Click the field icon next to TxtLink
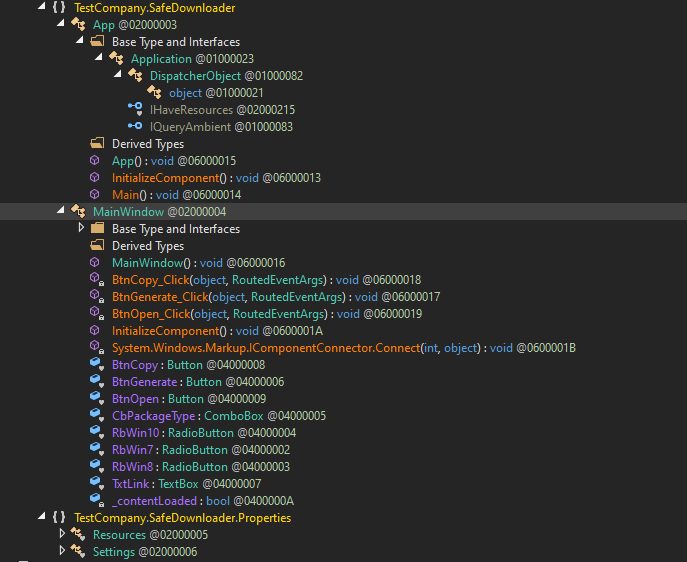This screenshot has width=687, height=562. 97,484
